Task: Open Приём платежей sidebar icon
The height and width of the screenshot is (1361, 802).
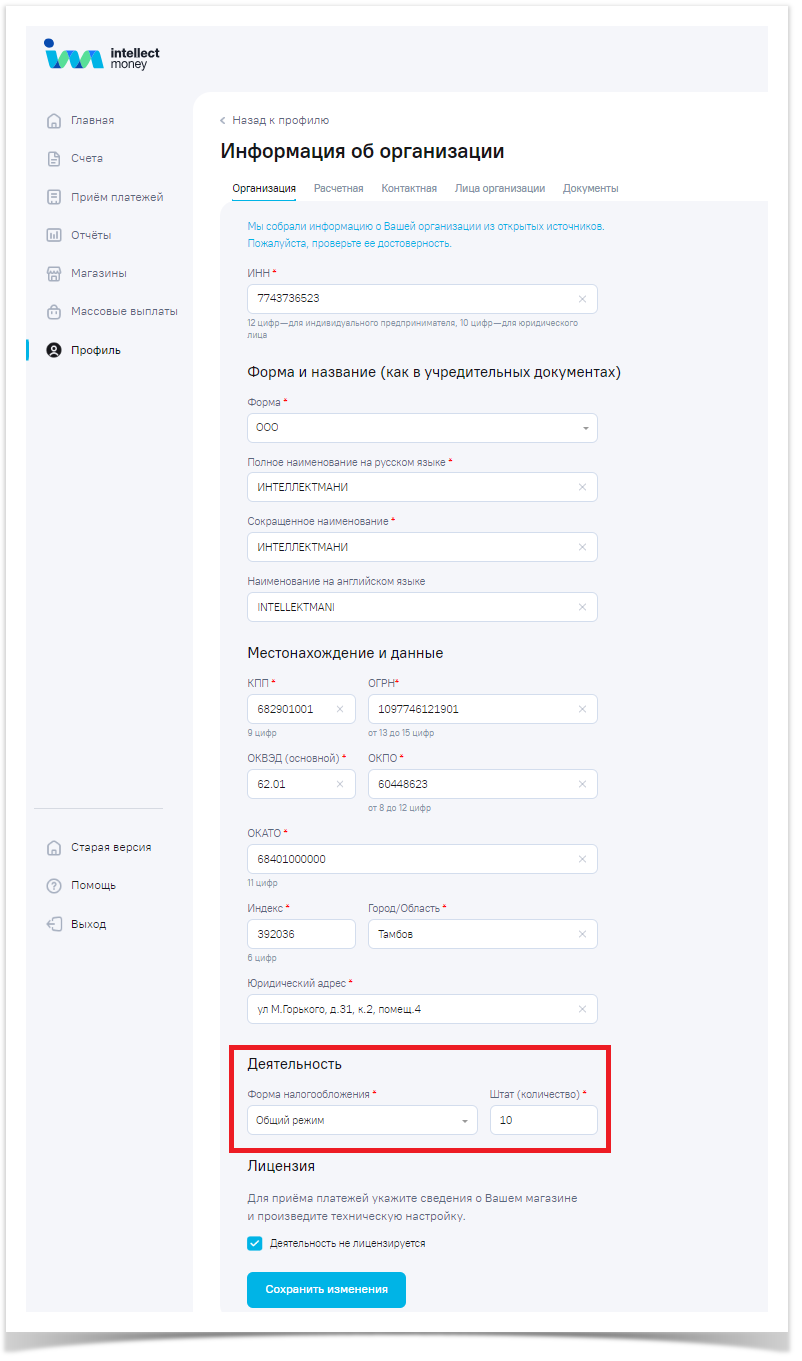Action: (x=54, y=198)
